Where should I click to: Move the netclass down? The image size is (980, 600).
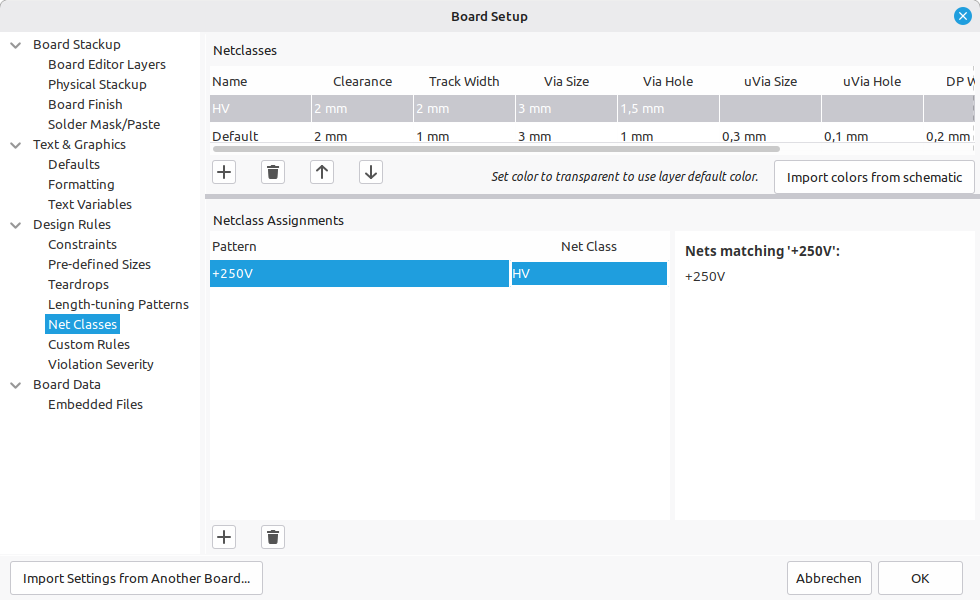371,172
